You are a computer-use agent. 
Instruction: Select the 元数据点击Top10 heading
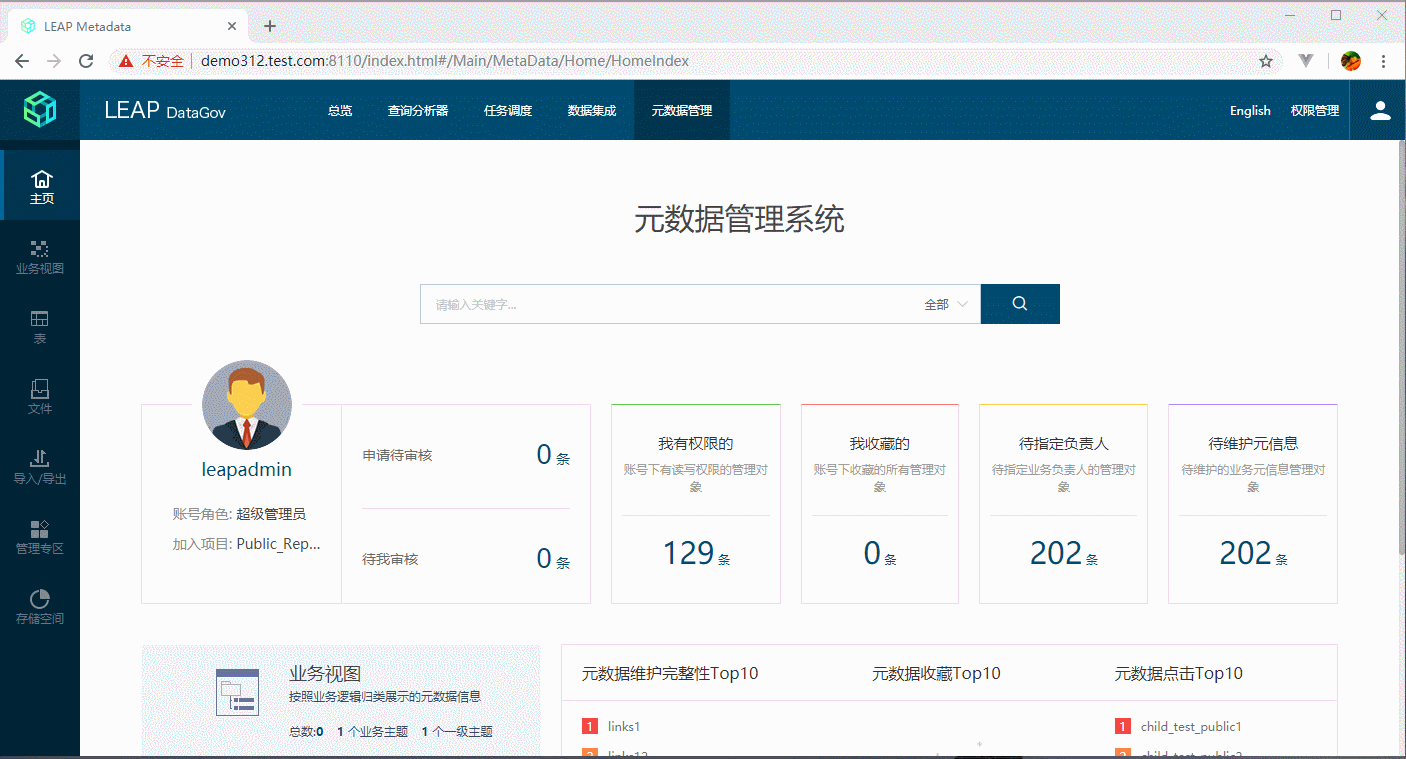tap(1179, 674)
